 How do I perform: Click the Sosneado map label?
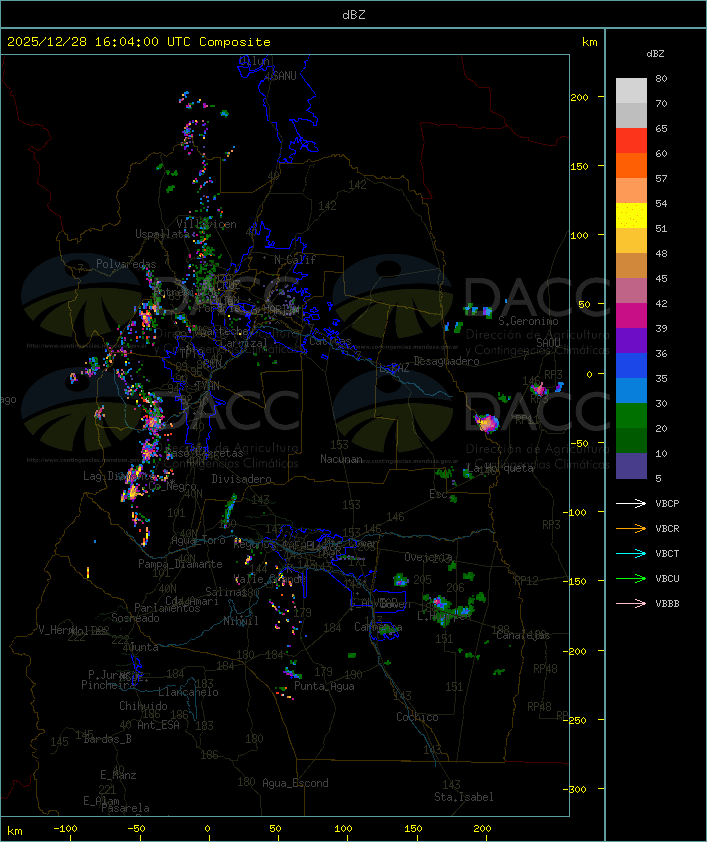(x=135, y=618)
